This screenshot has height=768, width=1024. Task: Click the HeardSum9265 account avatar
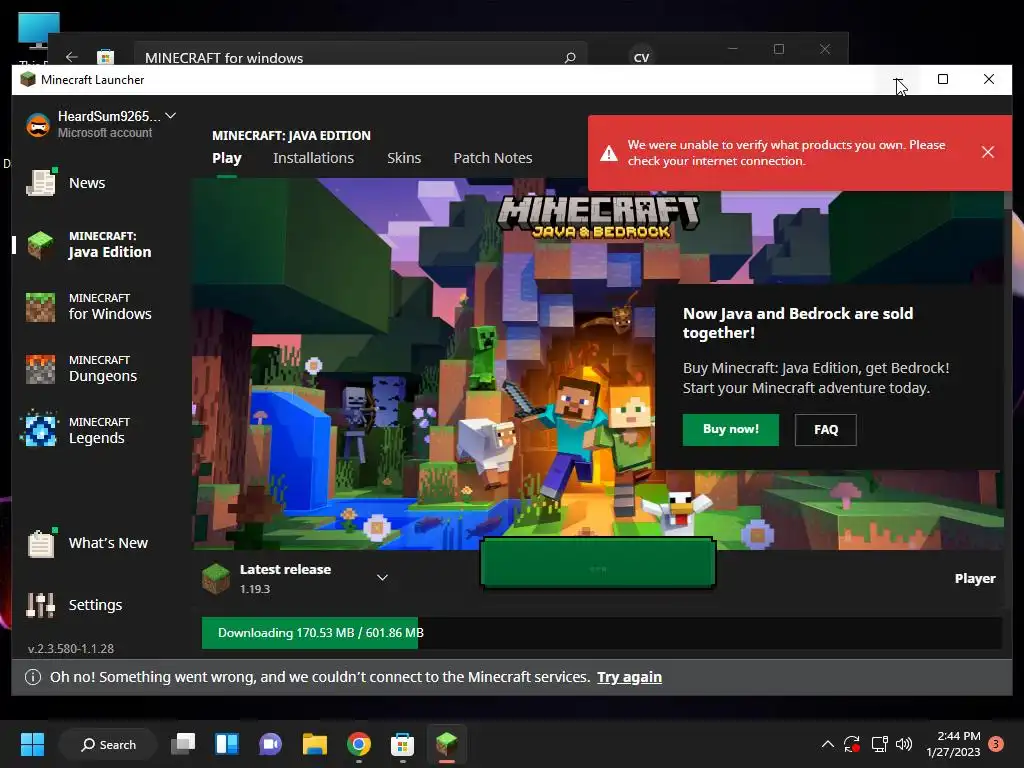click(38, 124)
